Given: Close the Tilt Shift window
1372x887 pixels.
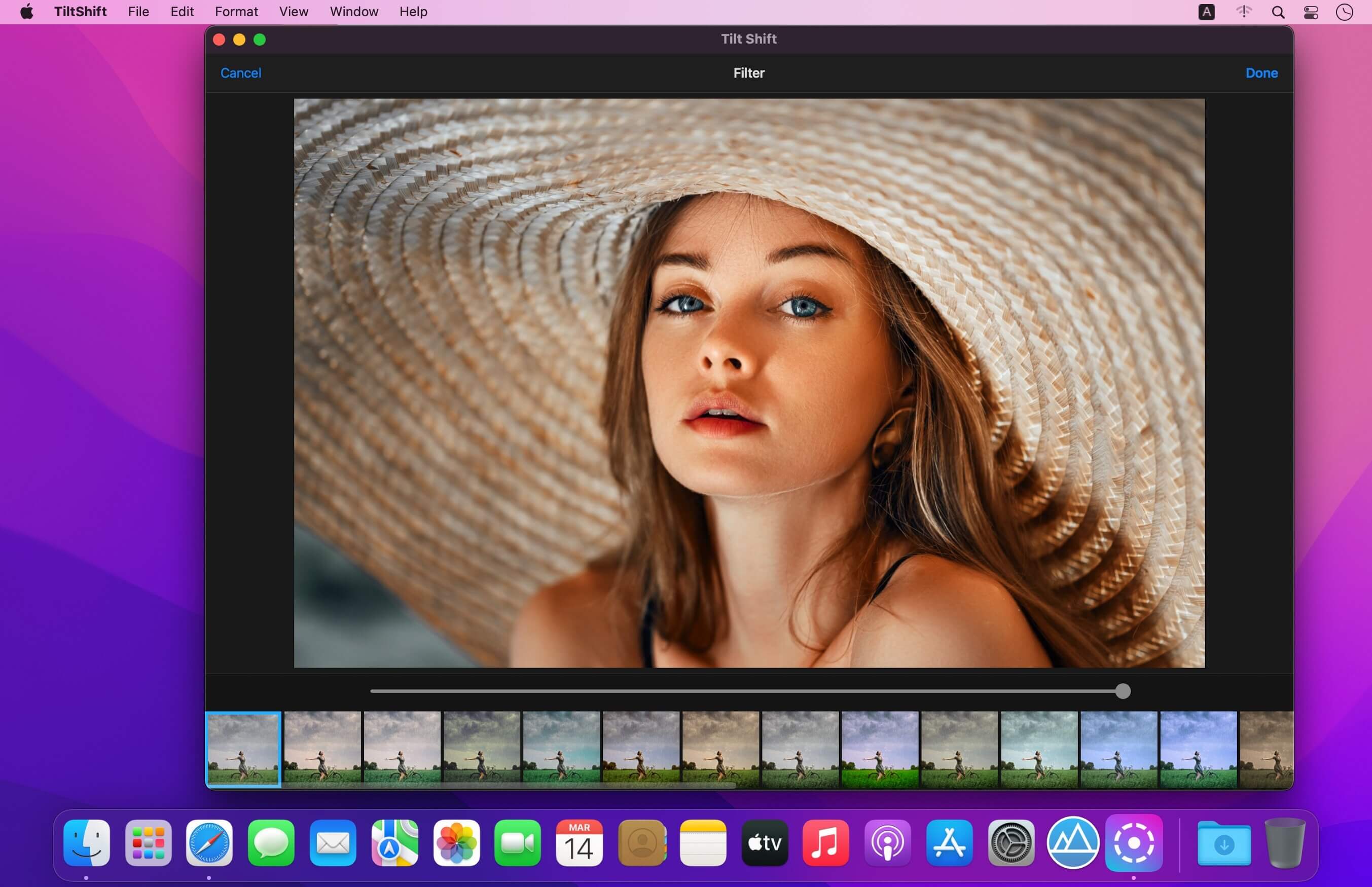Looking at the screenshot, I should [219, 39].
